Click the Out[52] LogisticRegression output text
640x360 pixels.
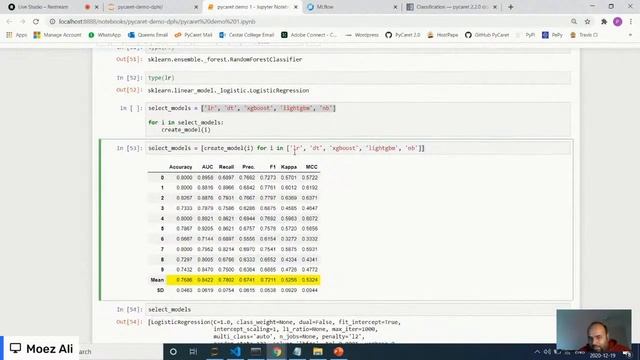point(228,90)
